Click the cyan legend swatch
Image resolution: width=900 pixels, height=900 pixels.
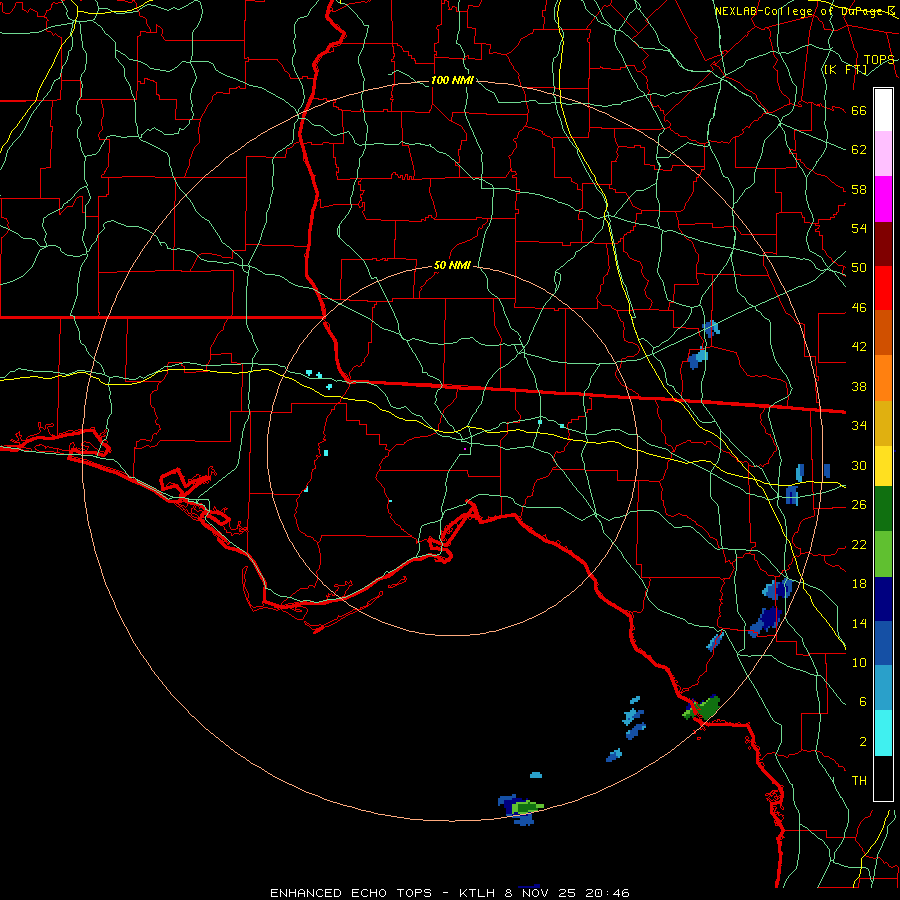tap(883, 733)
